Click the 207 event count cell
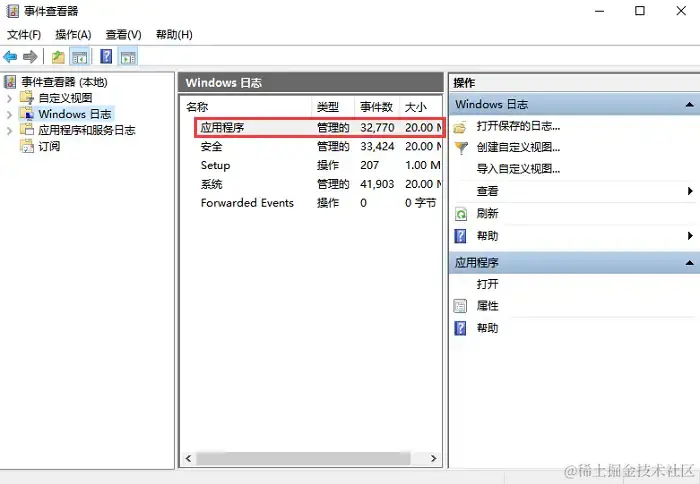Image resolution: width=700 pixels, height=484 pixels. pyautogui.click(x=370, y=165)
